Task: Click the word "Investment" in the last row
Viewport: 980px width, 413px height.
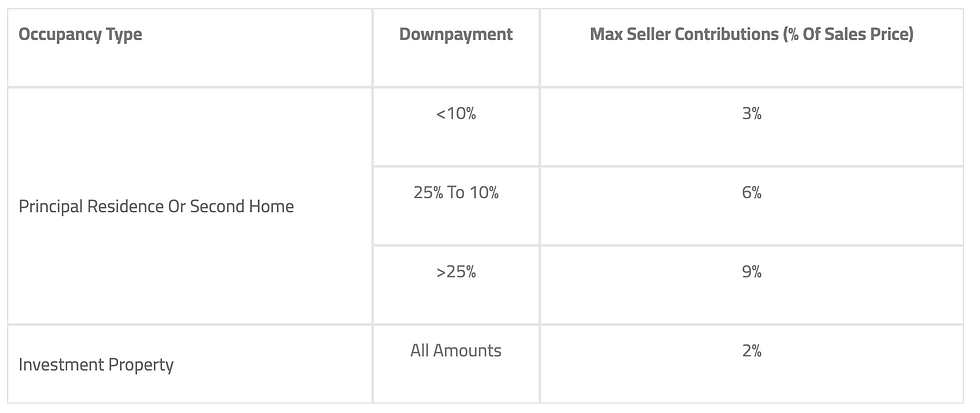Action: pyautogui.click(x=62, y=365)
